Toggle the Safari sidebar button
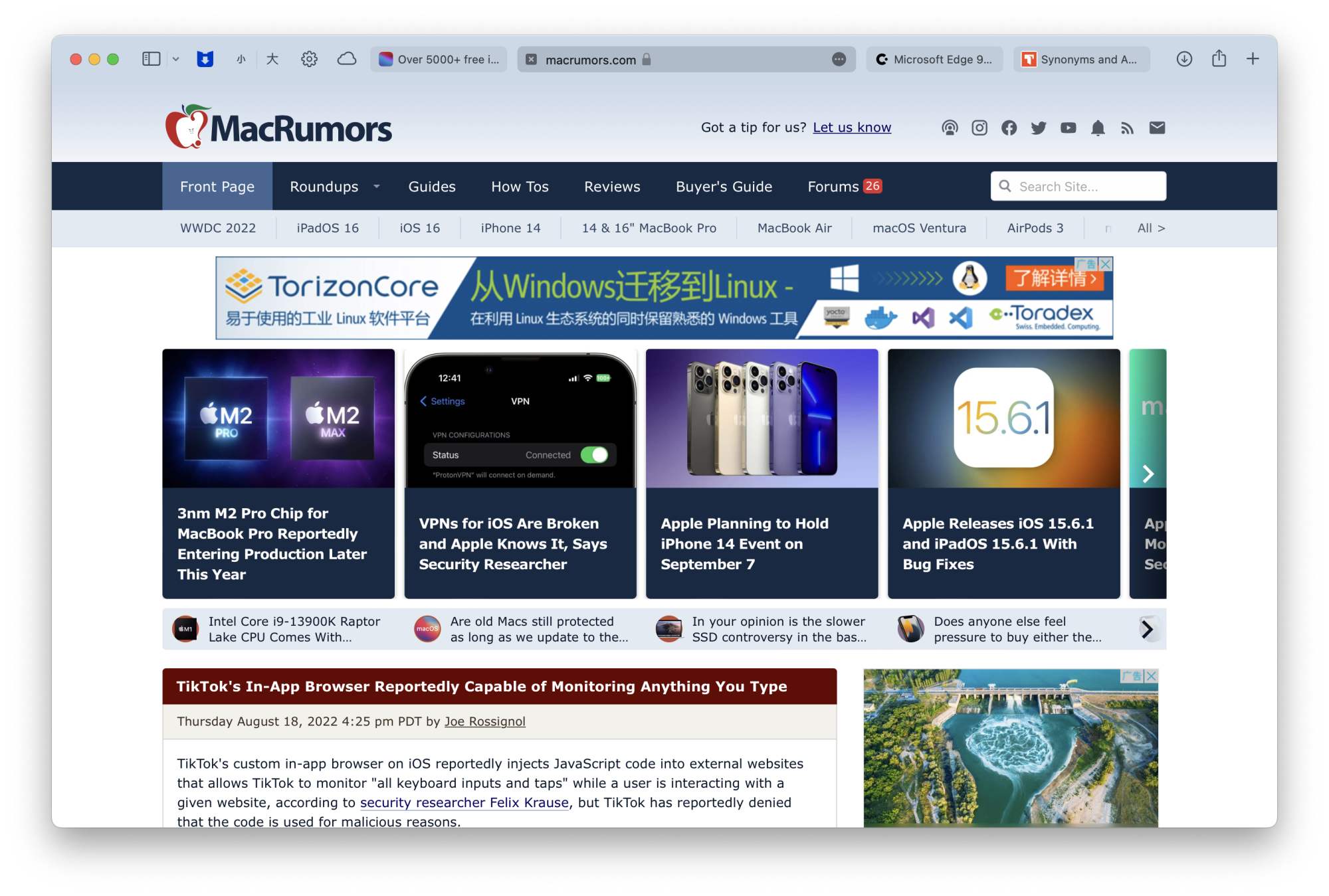Viewport: 1329px width, 896px height. coord(152,59)
